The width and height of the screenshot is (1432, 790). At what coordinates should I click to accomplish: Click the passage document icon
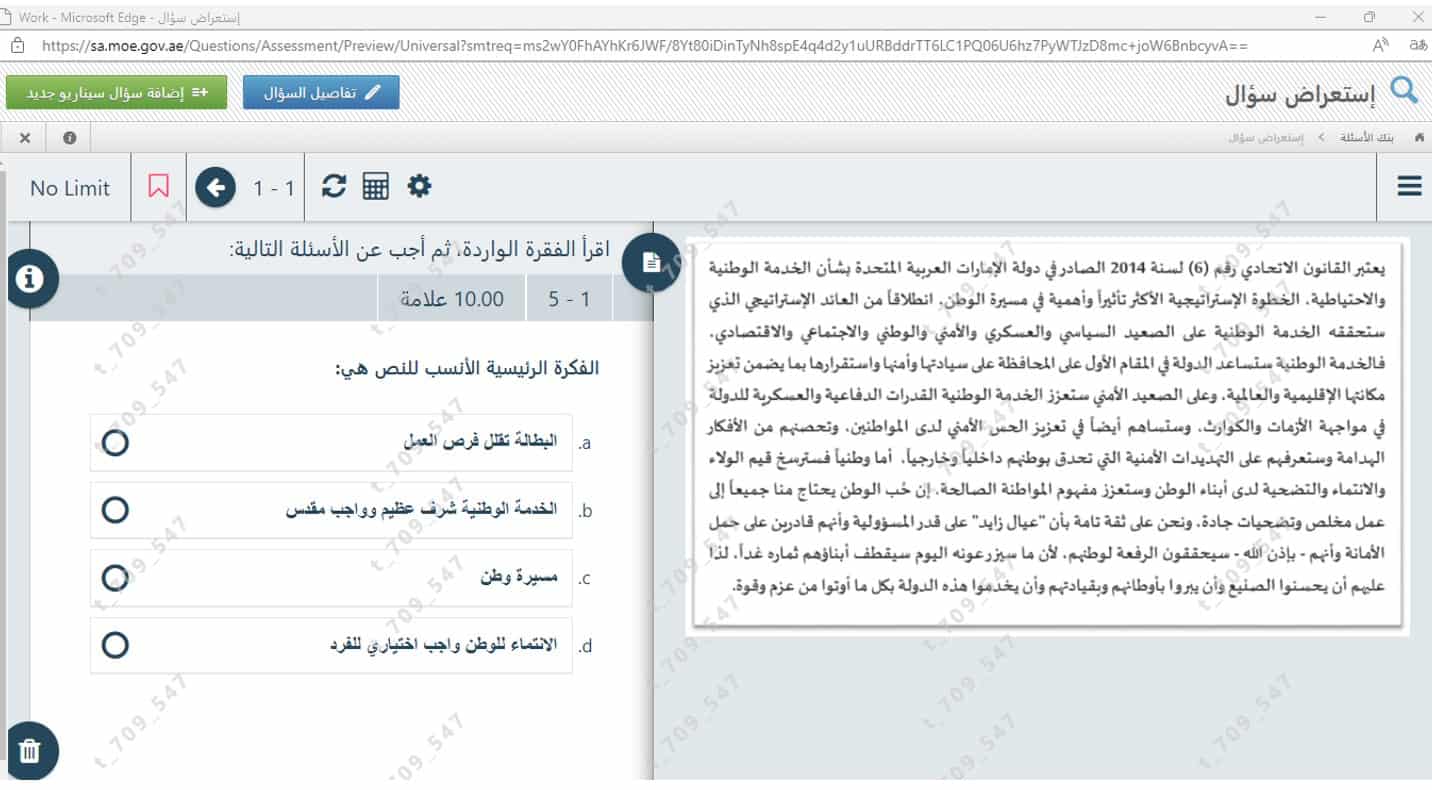coord(651,262)
